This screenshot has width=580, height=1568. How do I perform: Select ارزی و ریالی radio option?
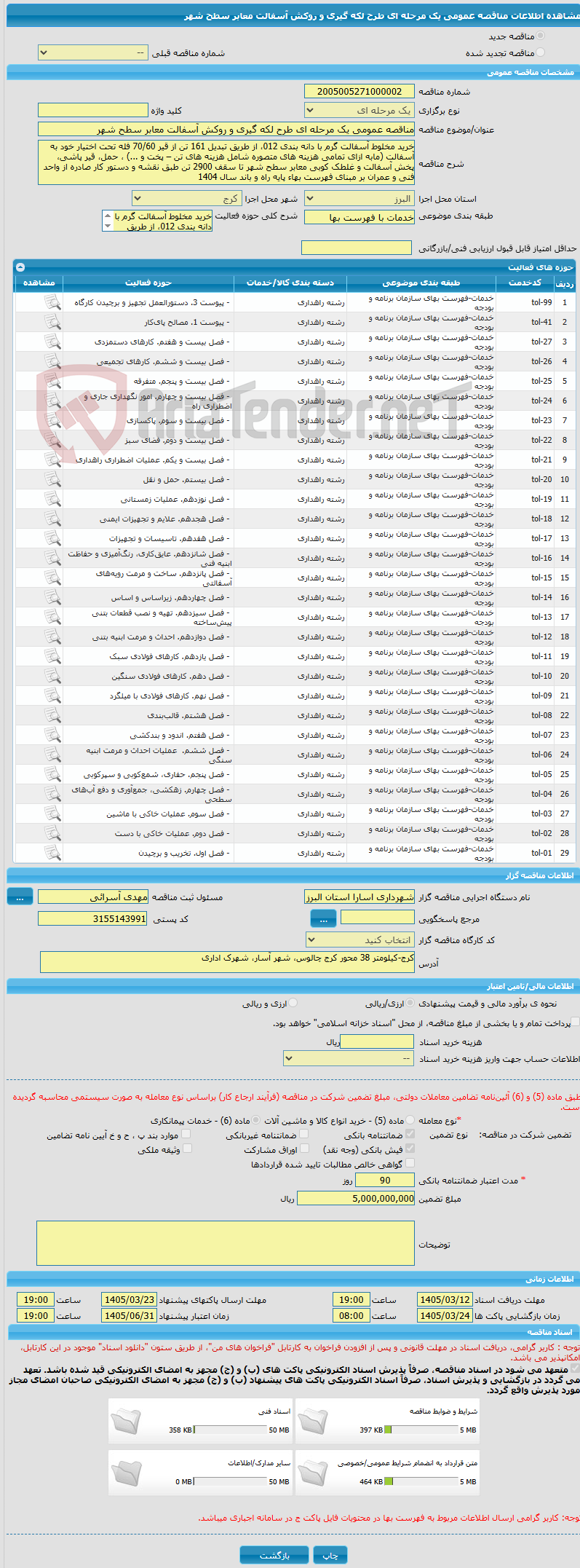point(293,1003)
